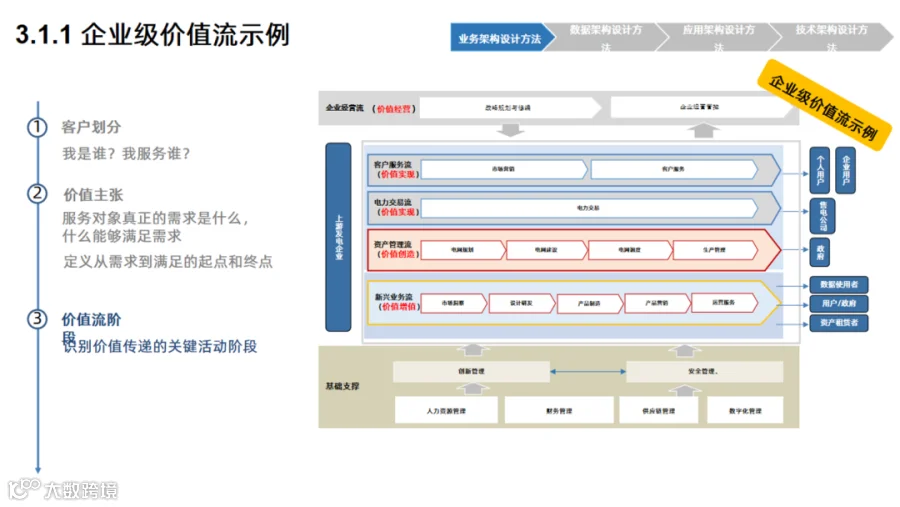Select the 产品营销 arrow box
Viewport: 900px width, 507px height.
pos(657,303)
